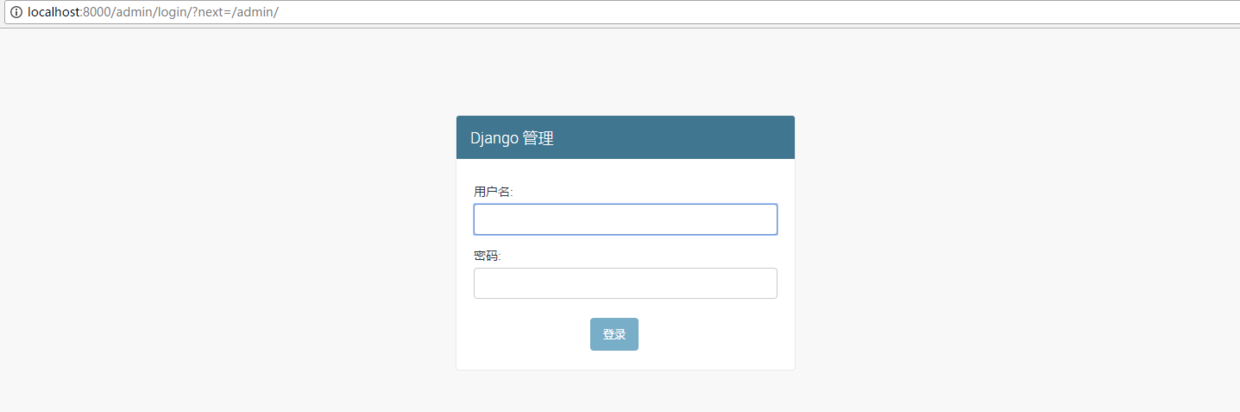
Task: Click the 登录 login button
Action: [614, 334]
